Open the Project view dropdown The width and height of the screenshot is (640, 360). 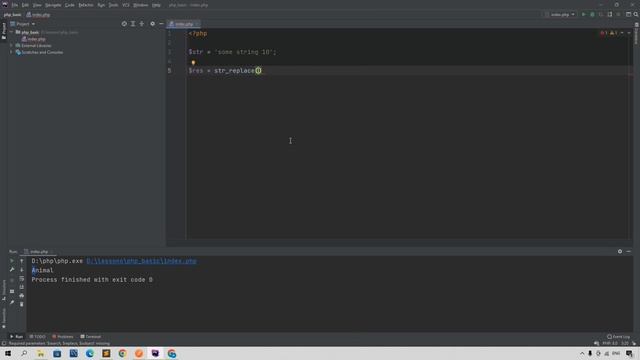tap(23, 24)
